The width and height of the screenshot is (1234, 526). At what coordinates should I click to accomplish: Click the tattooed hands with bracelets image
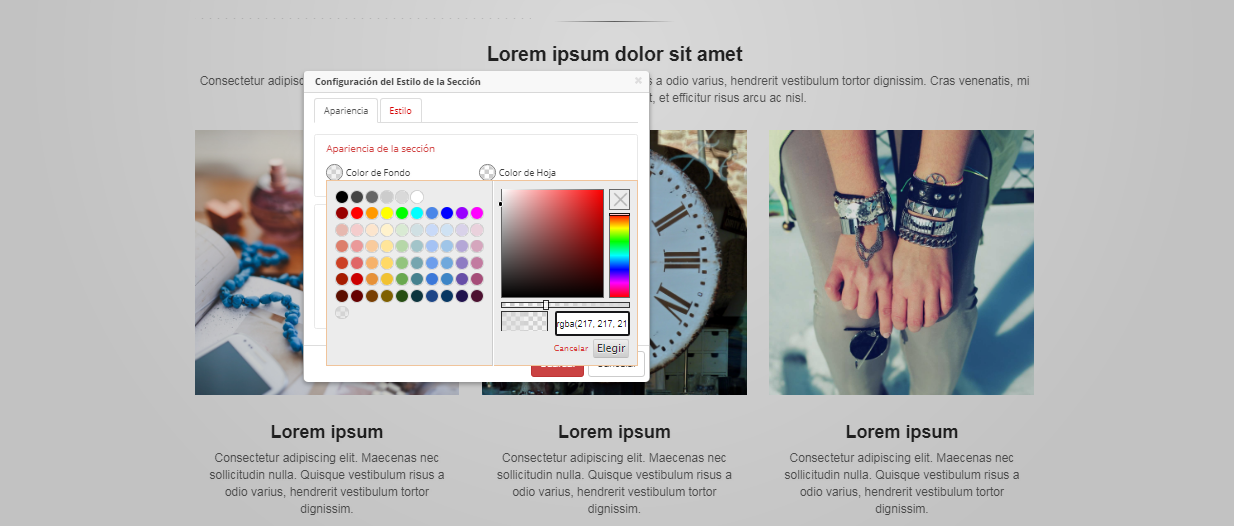click(901, 262)
